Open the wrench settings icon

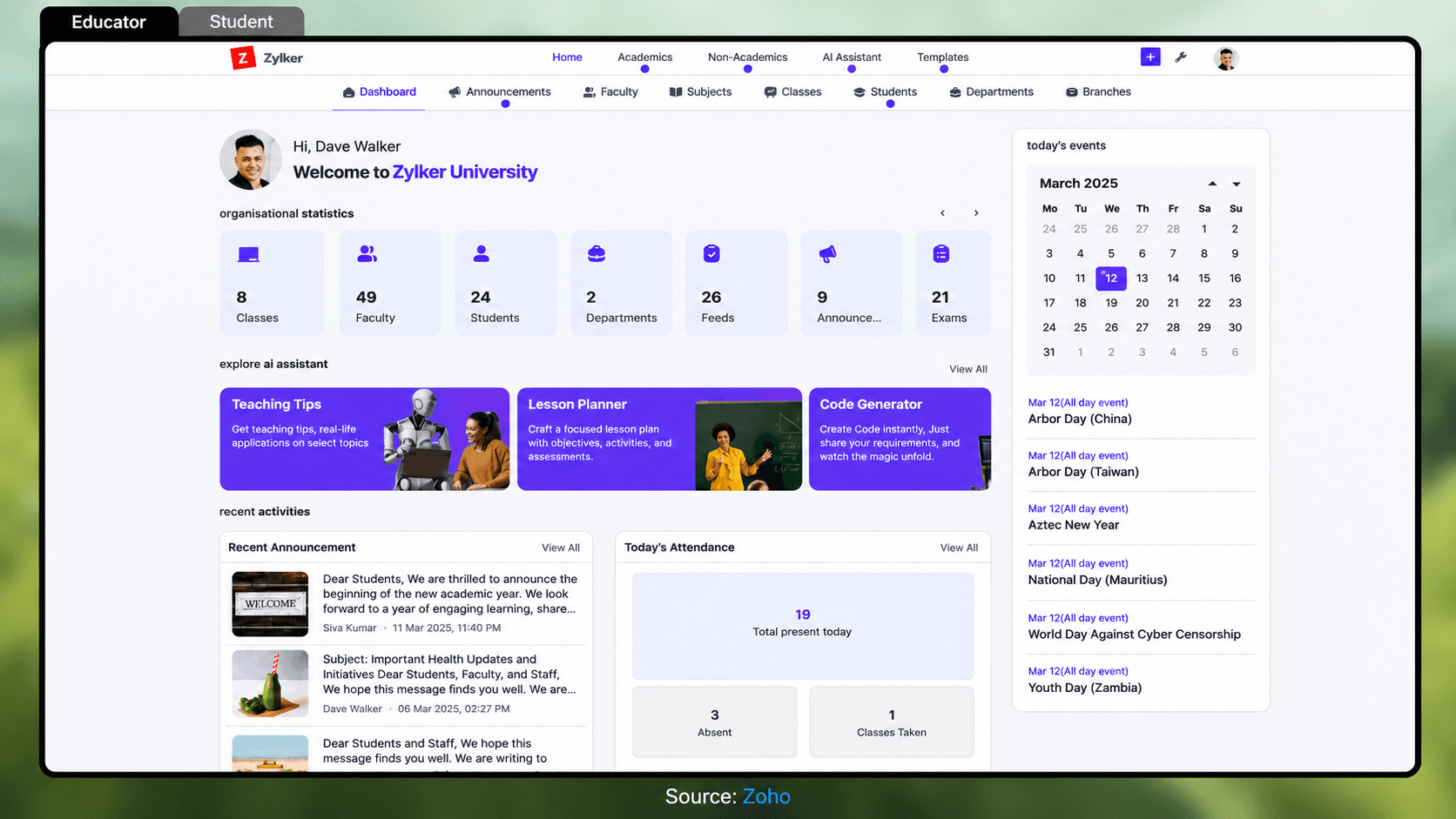click(1181, 57)
